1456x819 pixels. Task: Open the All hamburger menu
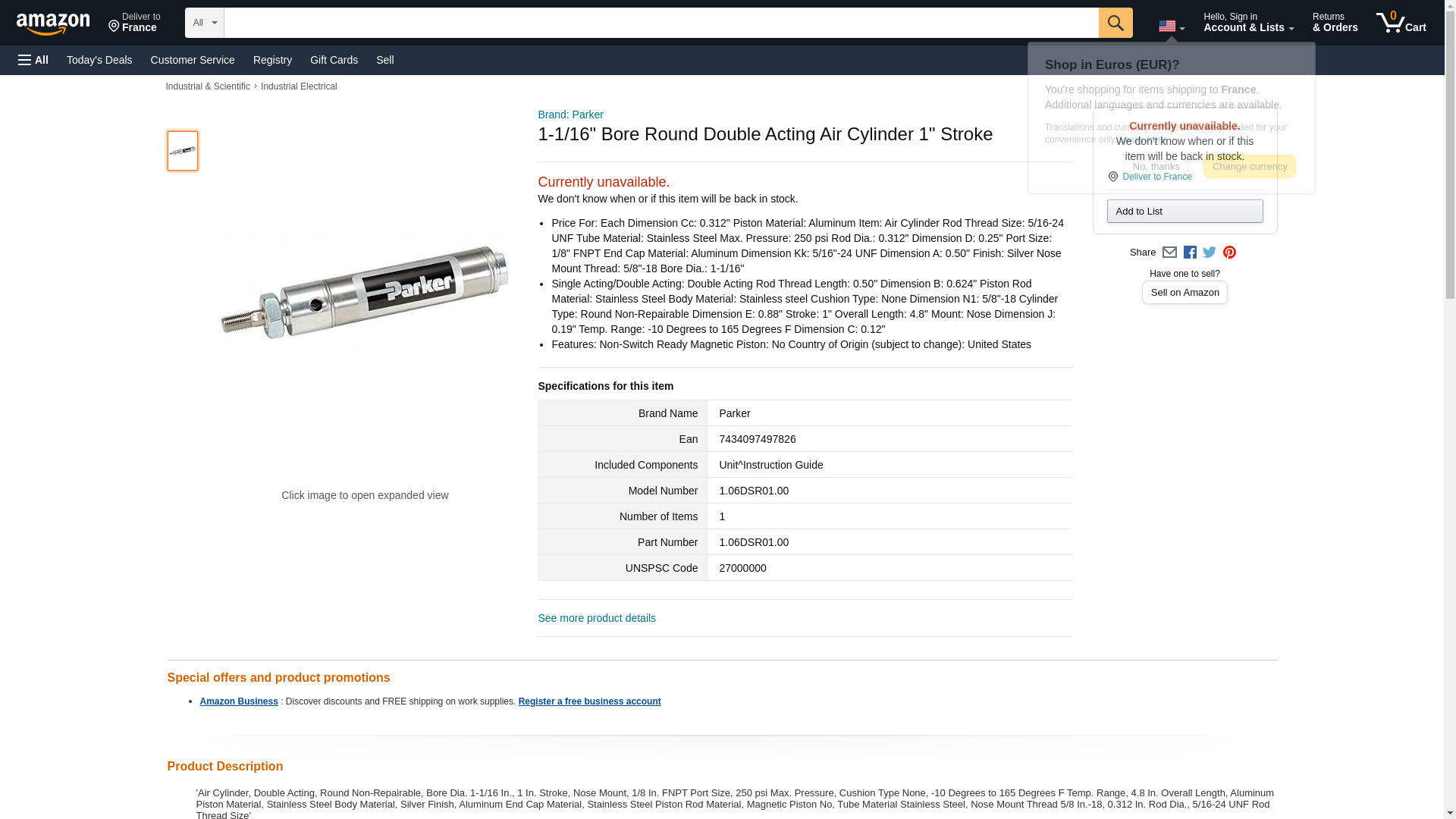point(33,60)
